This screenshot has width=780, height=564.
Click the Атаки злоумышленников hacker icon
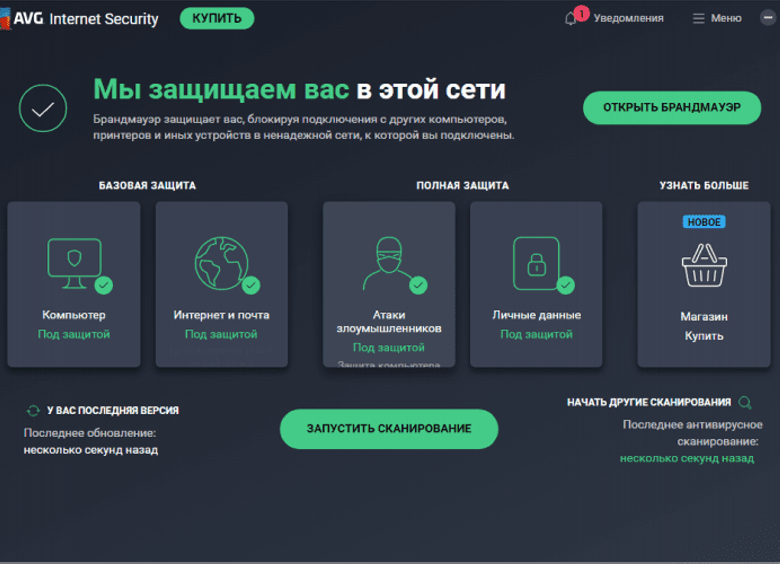tap(388, 264)
